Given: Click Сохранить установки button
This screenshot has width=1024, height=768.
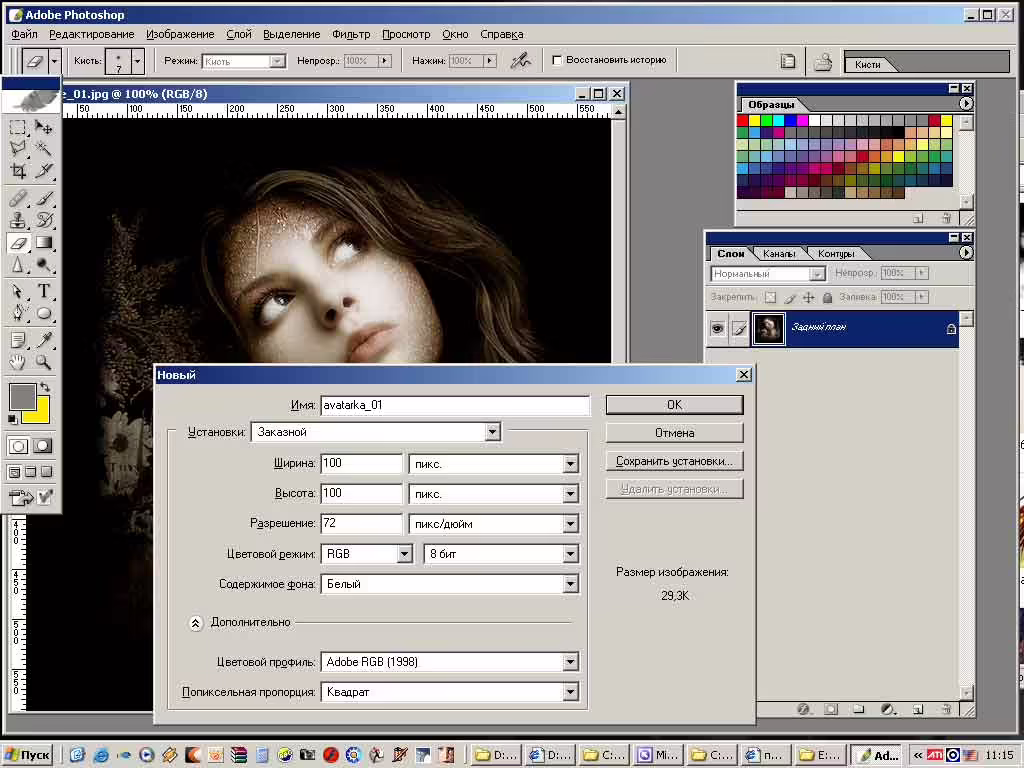Looking at the screenshot, I should [675, 461].
